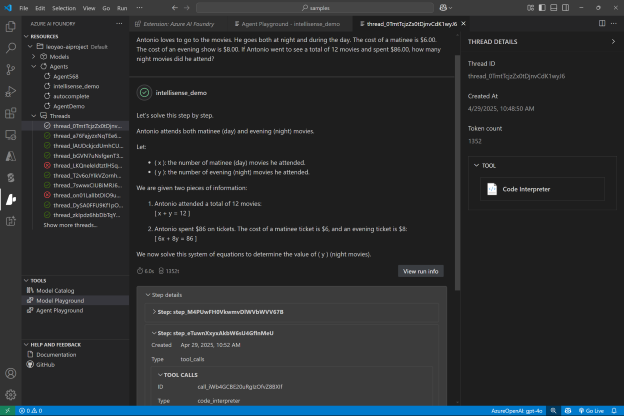The width and height of the screenshot is (624, 416).
Task: Open the Manage gear settings icon
Action: [x=9, y=393]
